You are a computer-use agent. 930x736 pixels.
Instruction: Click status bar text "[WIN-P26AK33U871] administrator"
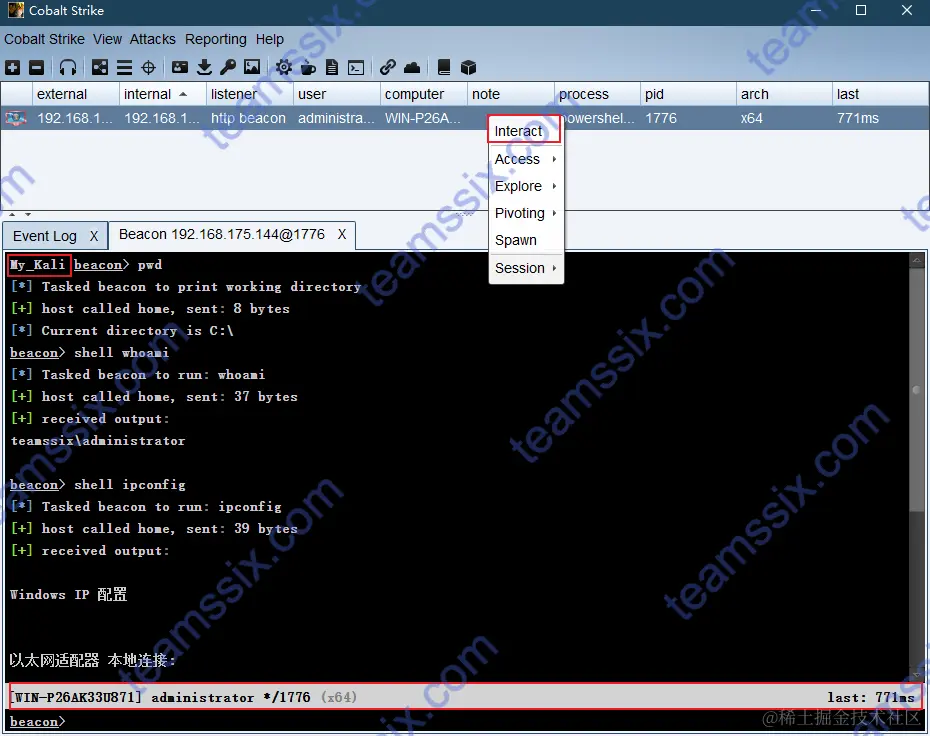(132, 697)
